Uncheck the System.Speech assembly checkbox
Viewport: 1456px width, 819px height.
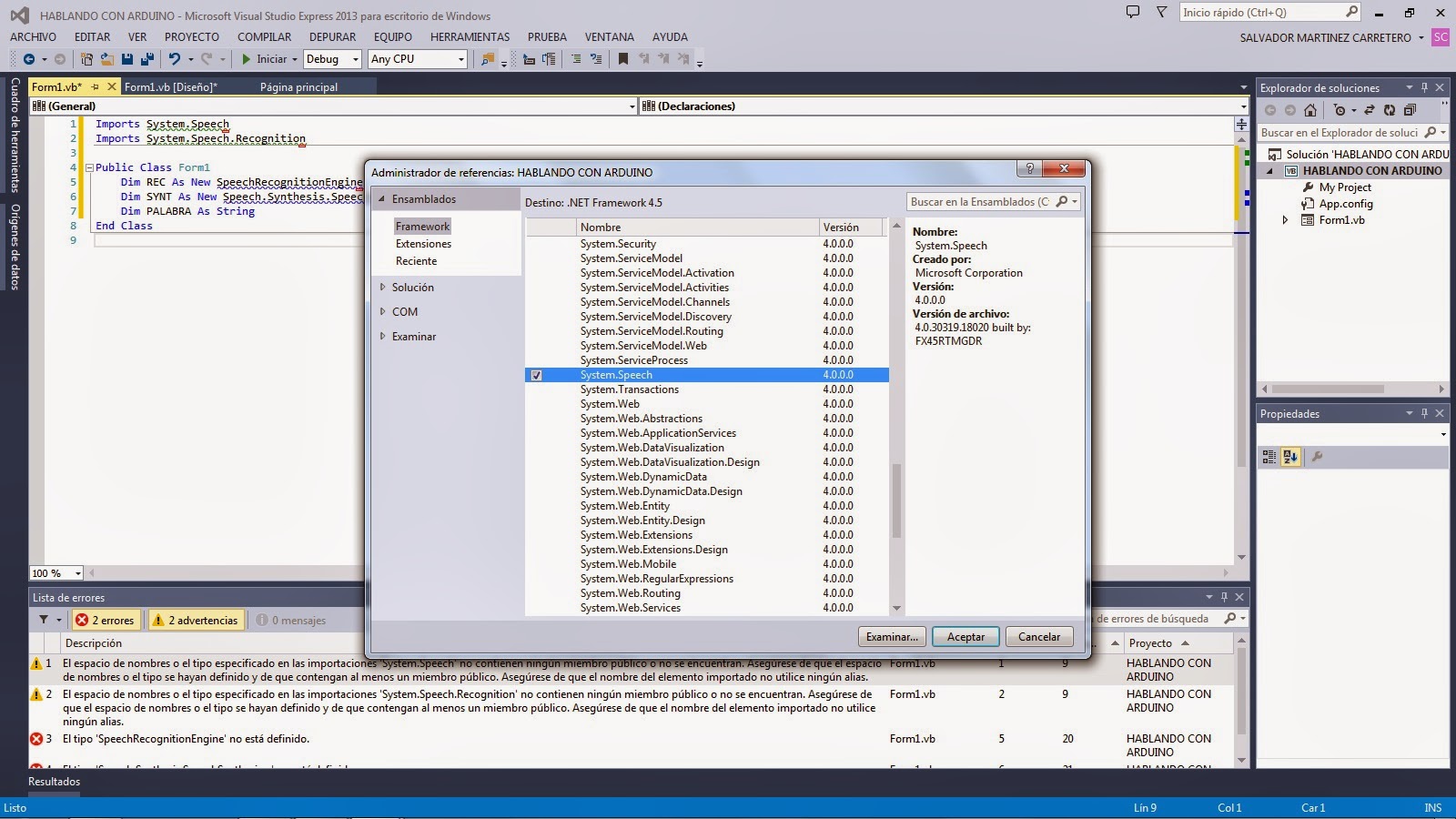click(x=537, y=375)
